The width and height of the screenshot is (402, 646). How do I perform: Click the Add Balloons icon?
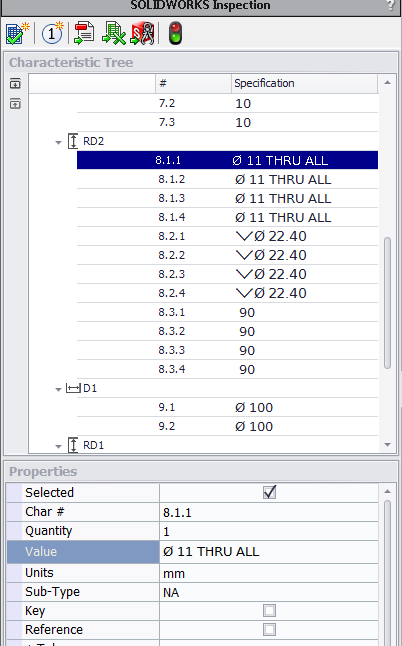pos(53,33)
